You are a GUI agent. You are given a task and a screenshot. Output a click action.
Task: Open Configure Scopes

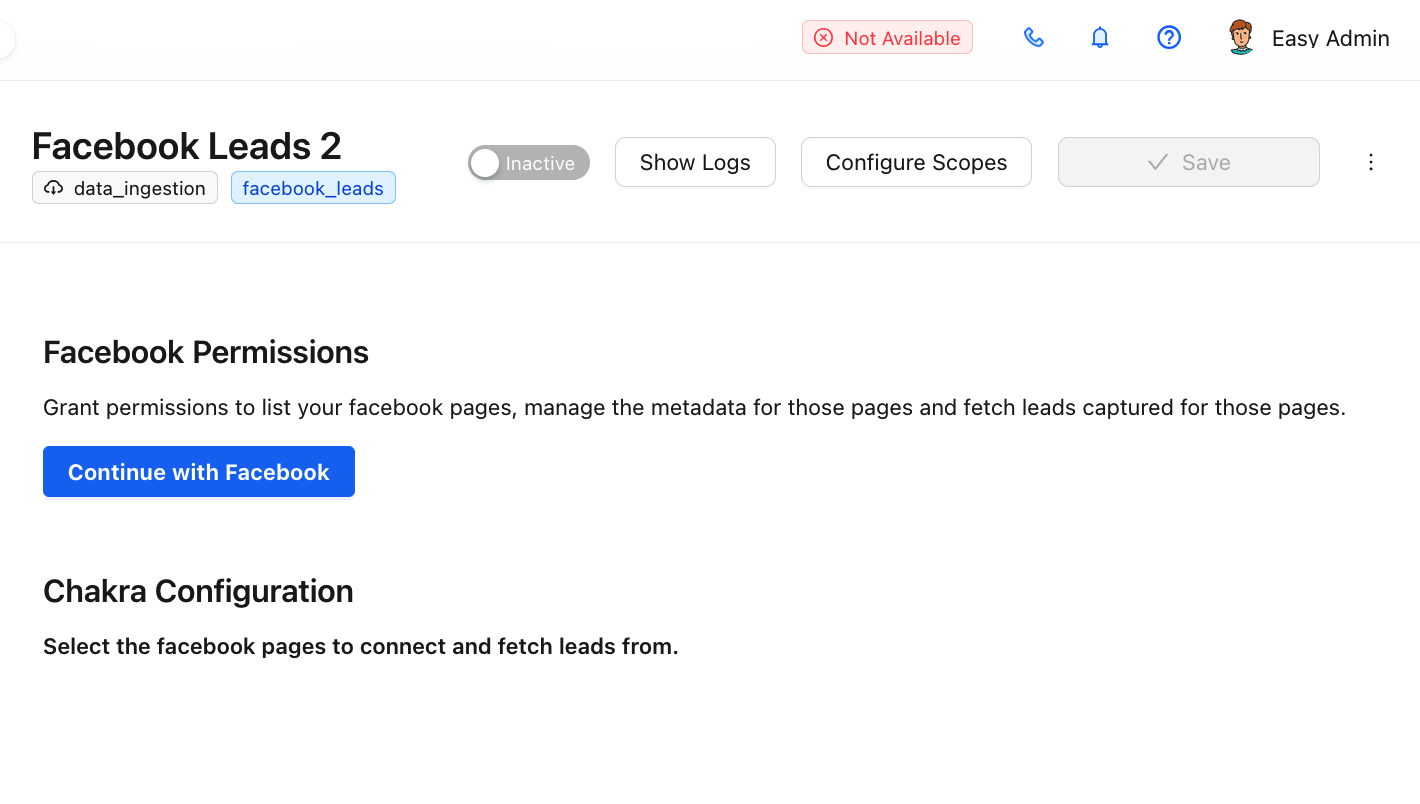[916, 162]
